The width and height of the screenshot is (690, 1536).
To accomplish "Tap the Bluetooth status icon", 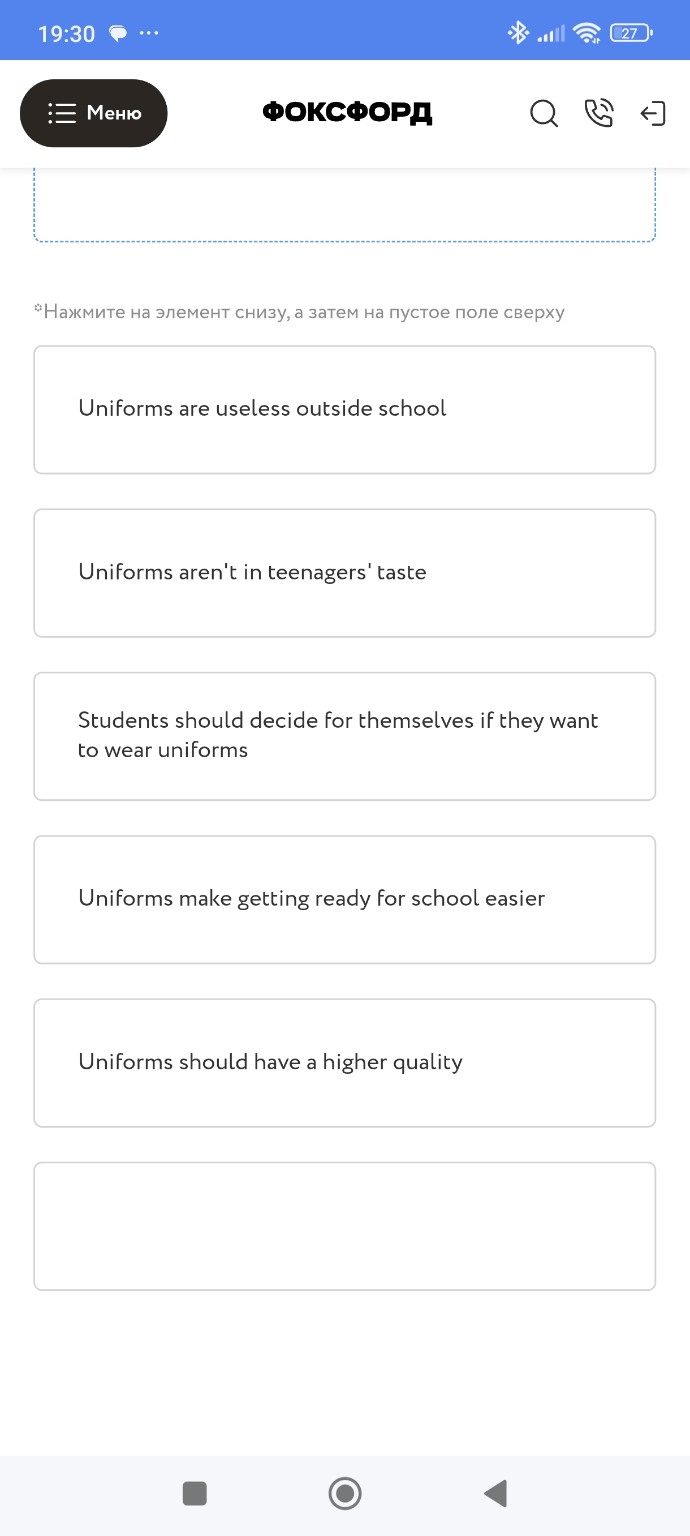I will pos(518,33).
